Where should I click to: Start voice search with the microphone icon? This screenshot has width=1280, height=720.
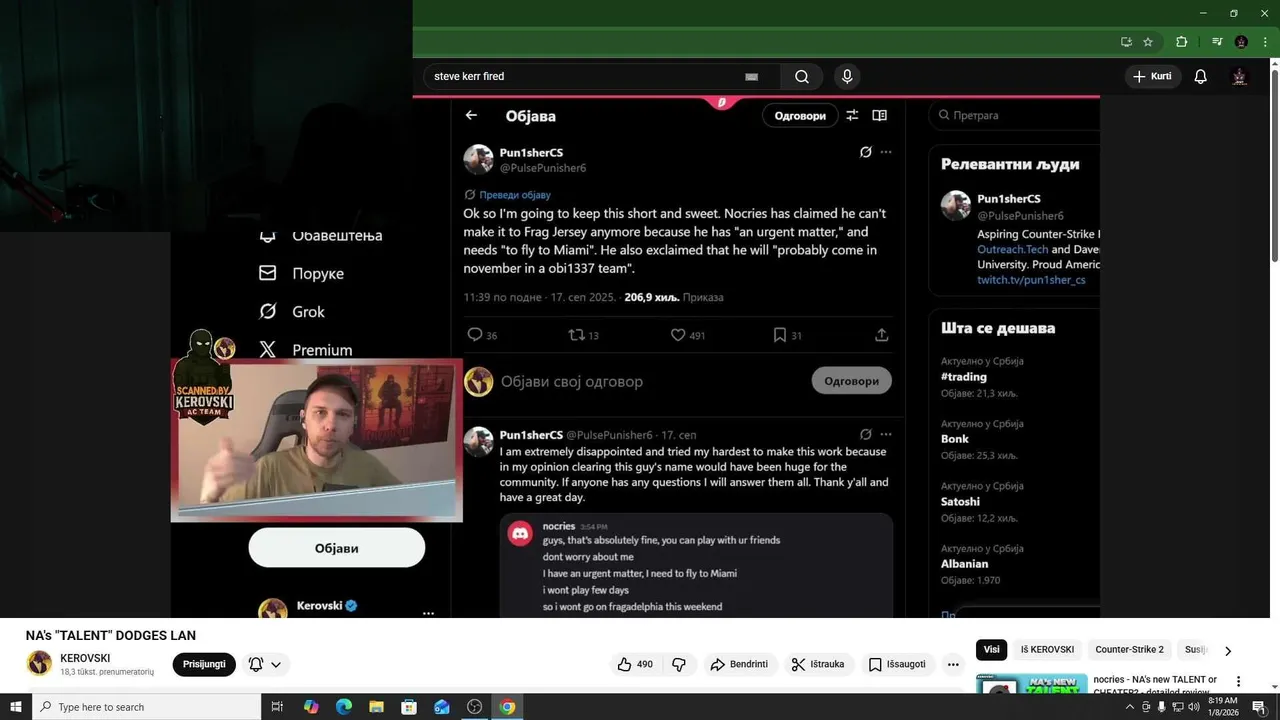[x=847, y=76]
